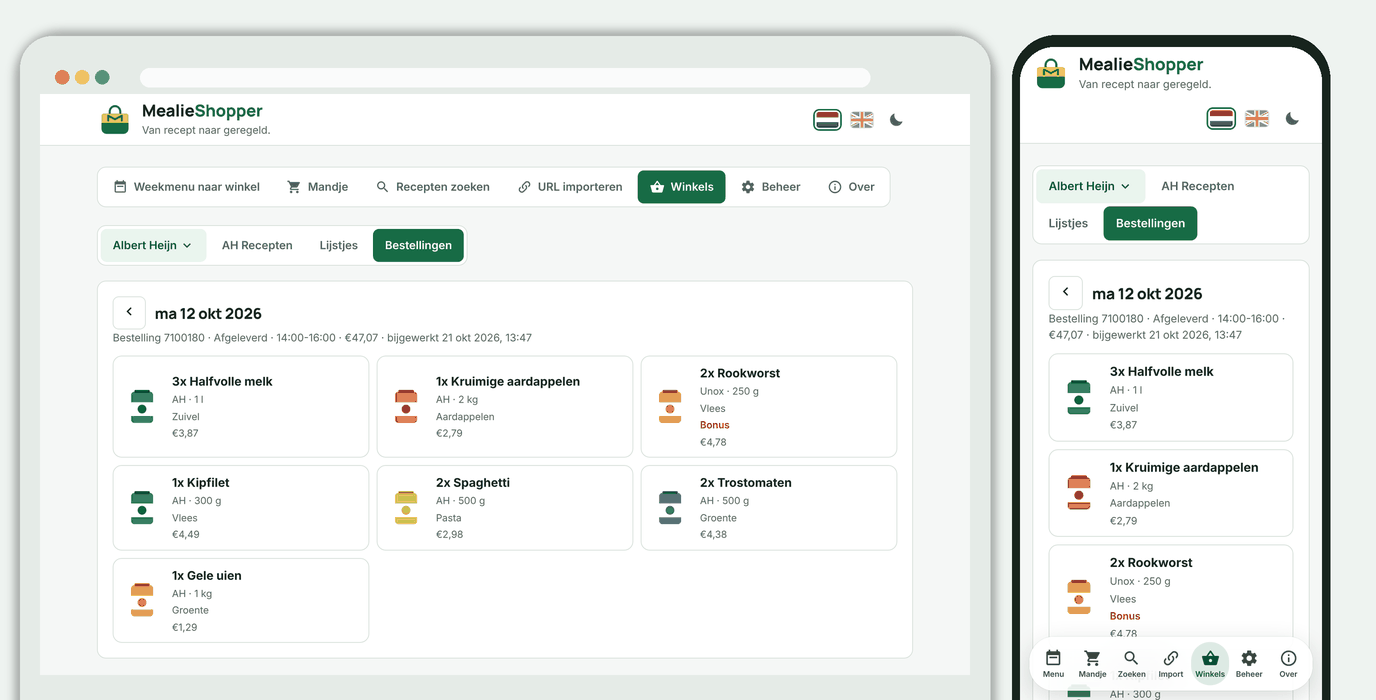
Task: Expand Albert Heijn store dropdown on desktop
Action: pos(153,245)
